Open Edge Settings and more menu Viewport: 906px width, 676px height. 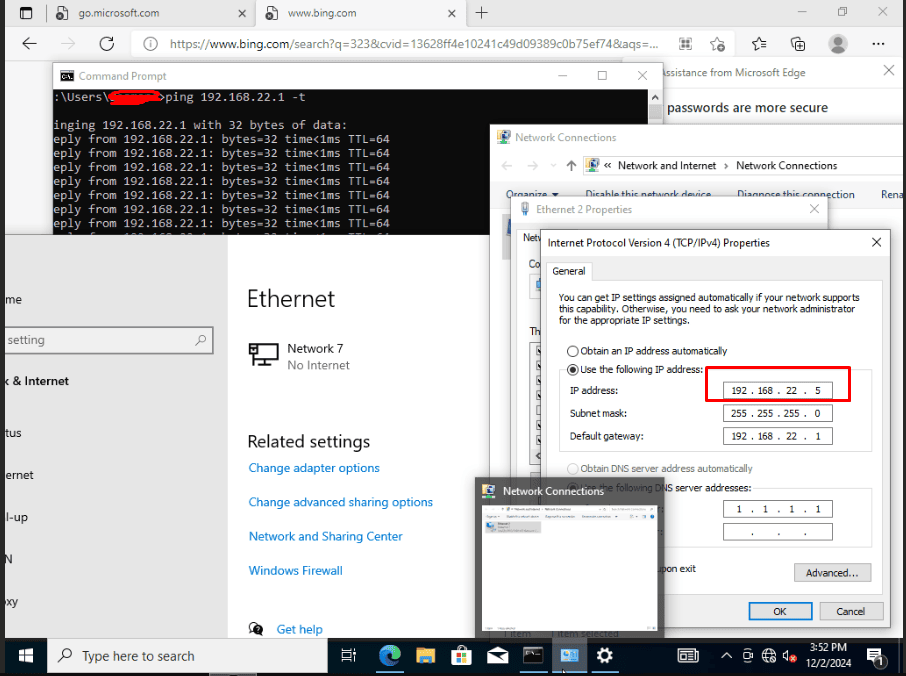click(x=878, y=44)
